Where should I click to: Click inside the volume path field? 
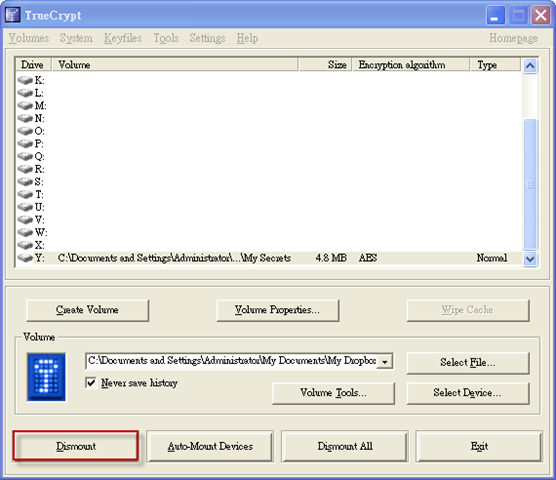pos(232,361)
